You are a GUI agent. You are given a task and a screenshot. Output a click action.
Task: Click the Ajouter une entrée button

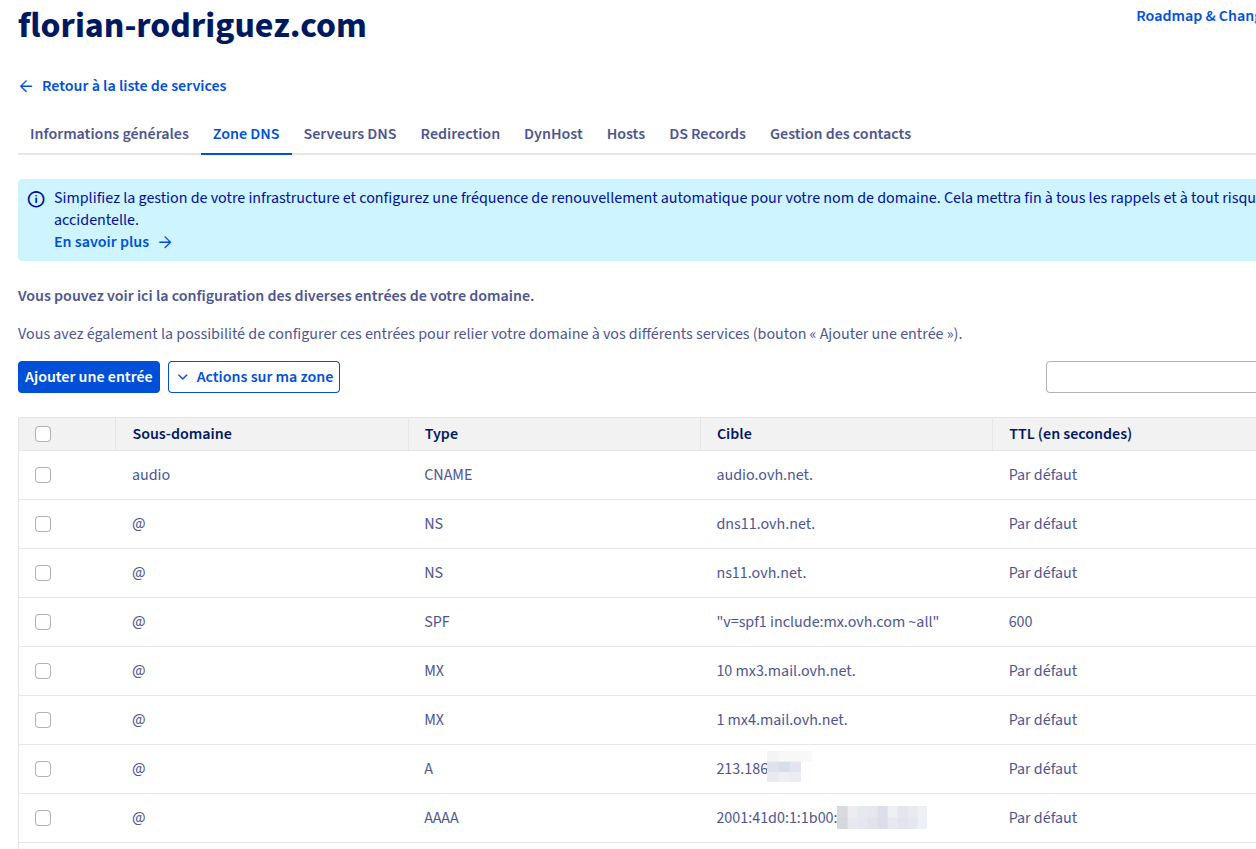(x=88, y=377)
